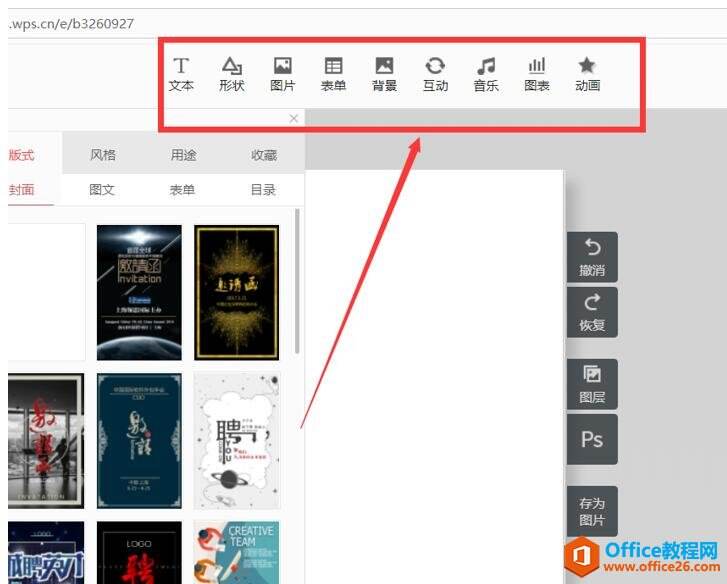The height and width of the screenshot is (584, 727).
Task: Click the Ps side button
Action: point(592,439)
